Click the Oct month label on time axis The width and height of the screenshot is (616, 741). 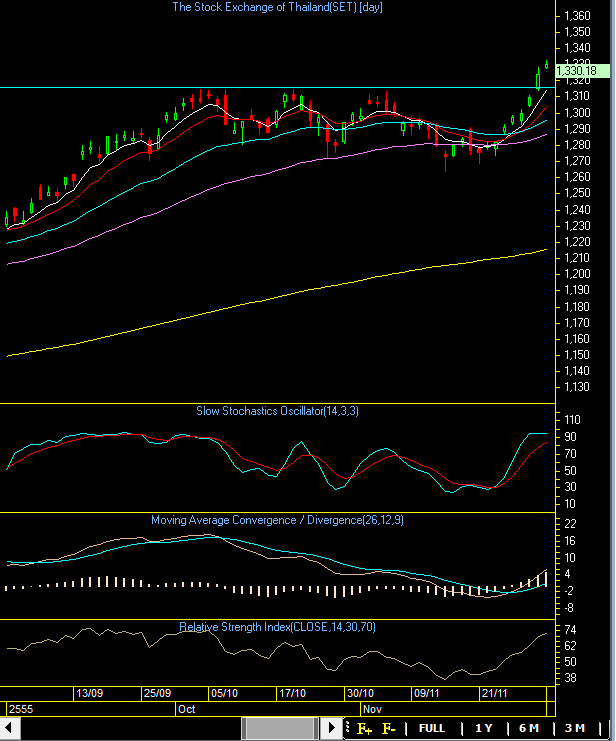(x=186, y=707)
